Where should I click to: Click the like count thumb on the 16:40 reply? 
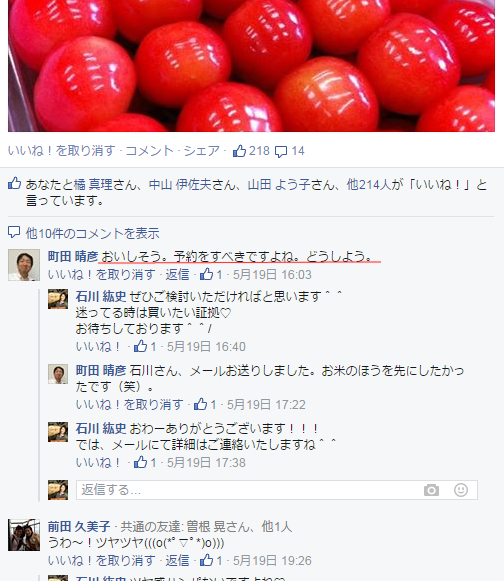pyautogui.click(x=140, y=346)
